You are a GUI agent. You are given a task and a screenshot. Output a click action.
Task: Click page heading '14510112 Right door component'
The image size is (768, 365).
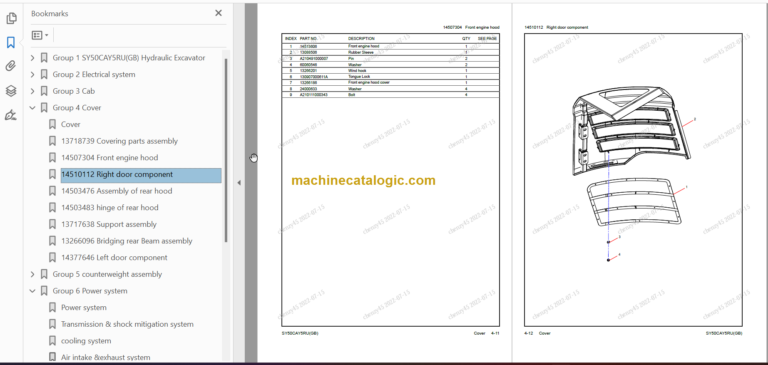[x=556, y=27]
